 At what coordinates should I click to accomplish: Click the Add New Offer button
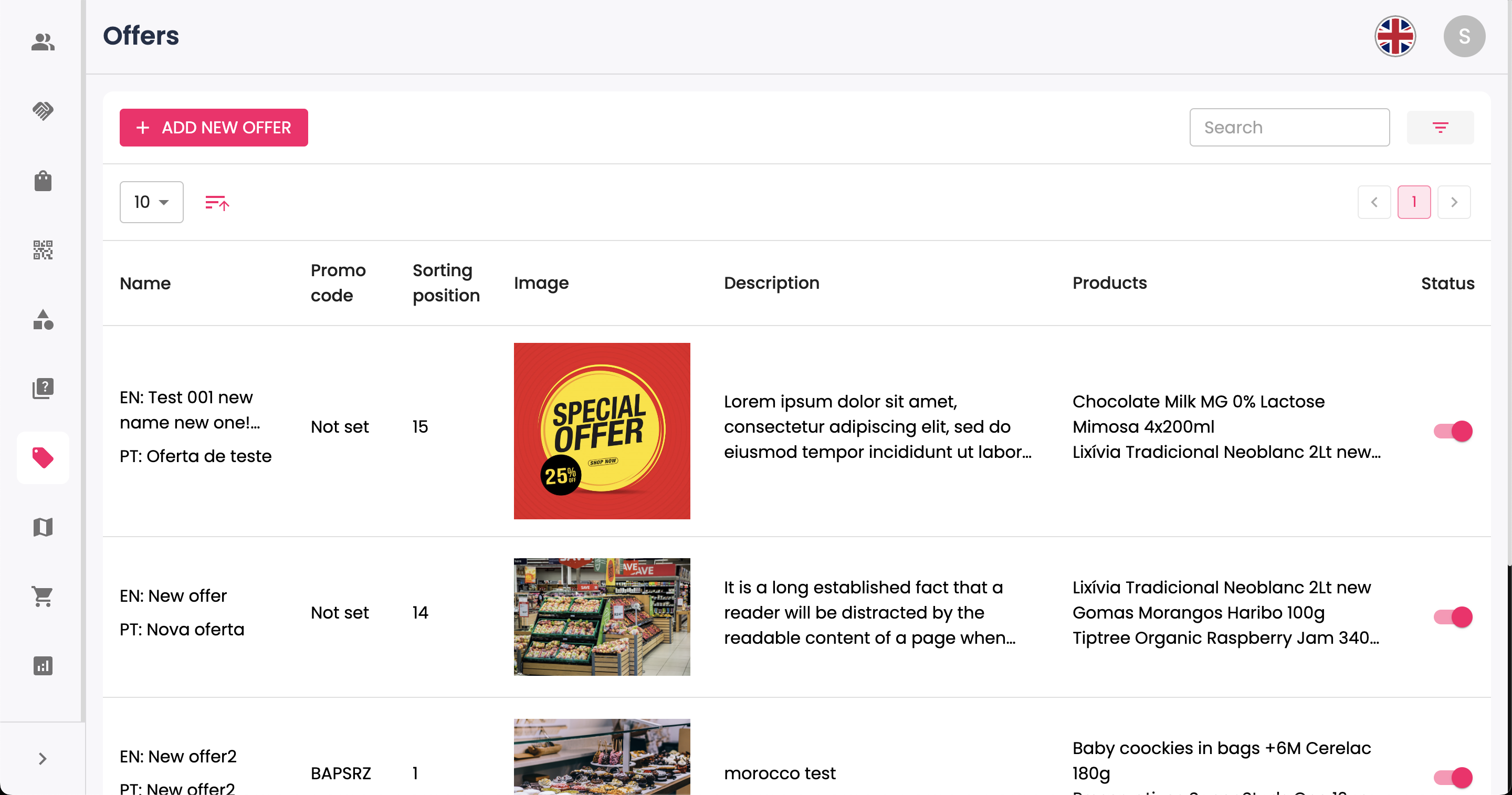click(214, 128)
